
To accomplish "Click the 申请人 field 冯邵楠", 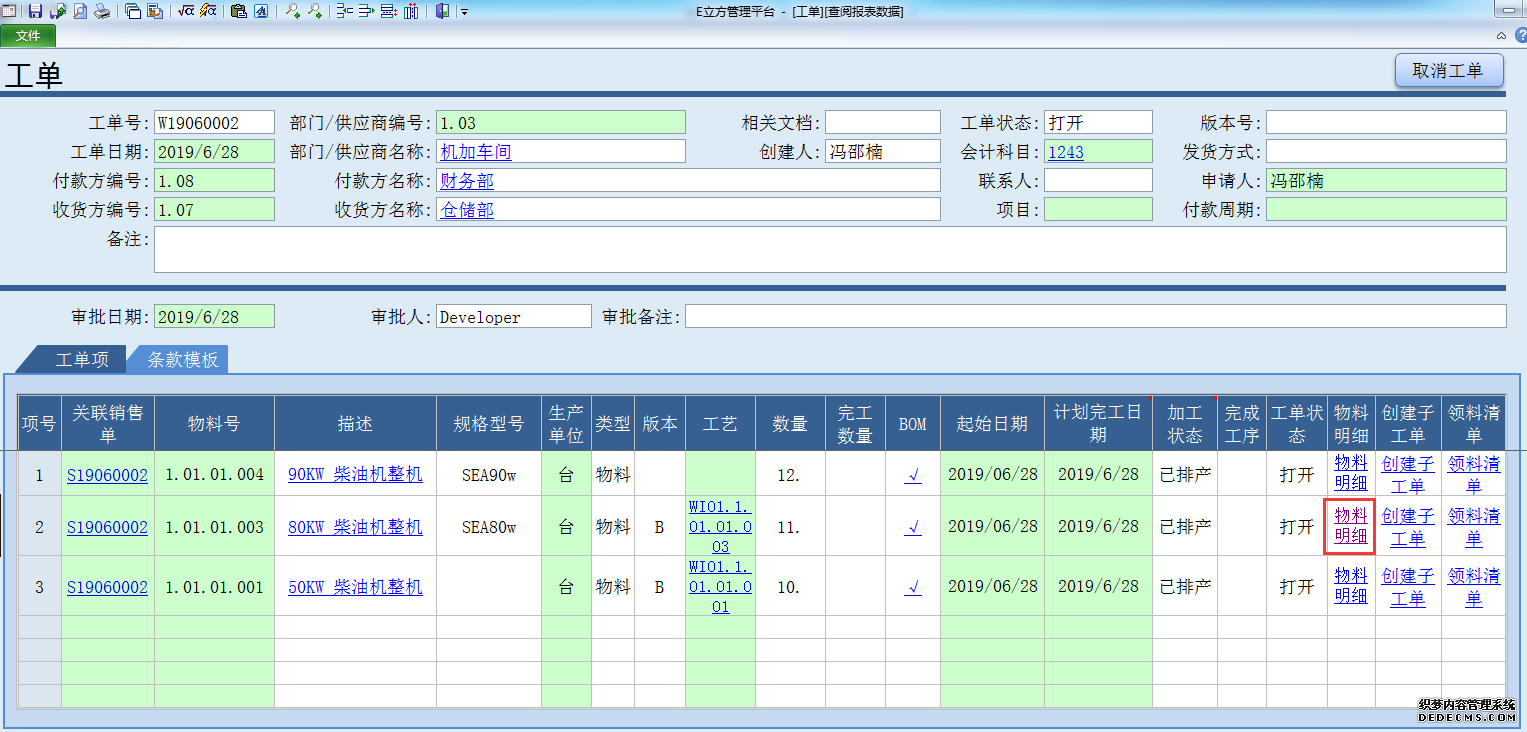I will coord(1386,180).
